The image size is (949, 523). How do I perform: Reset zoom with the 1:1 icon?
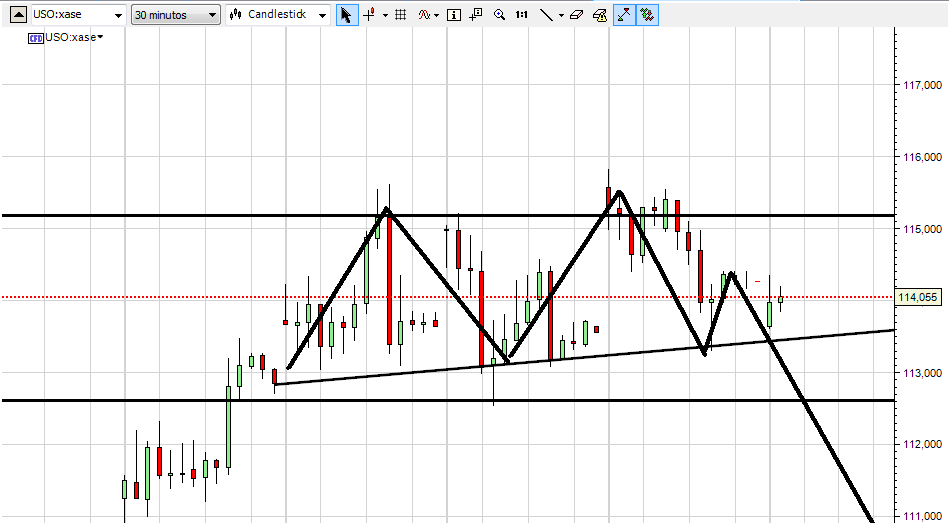click(522, 15)
